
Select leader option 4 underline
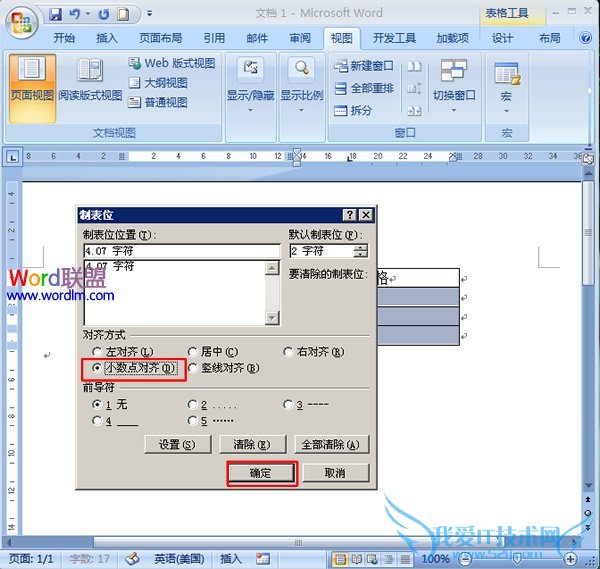click(x=97, y=421)
